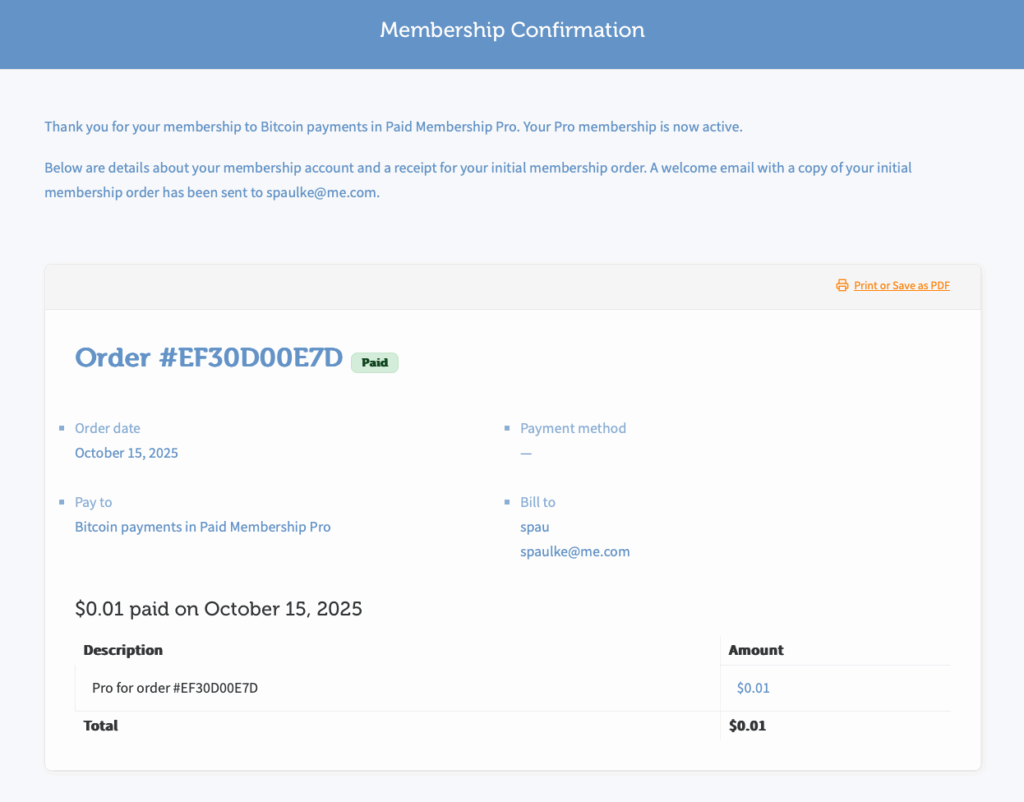Click the Order date label
Screen dimensions: 1024x802
(107, 428)
